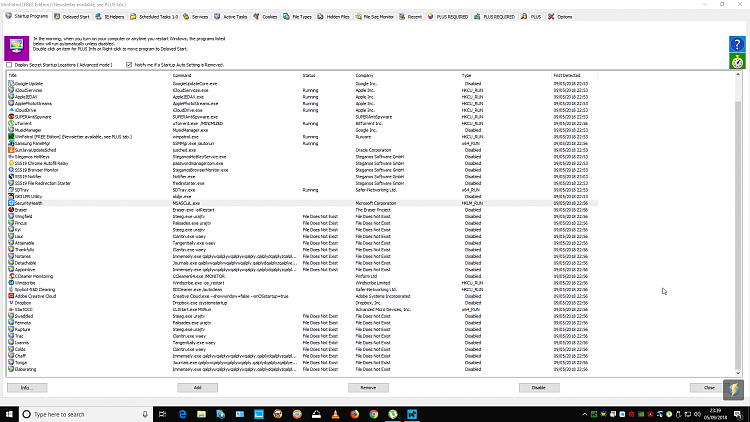
Task: Select the Spybot-S&D Cleaning entry
Action: (x=302, y=289)
